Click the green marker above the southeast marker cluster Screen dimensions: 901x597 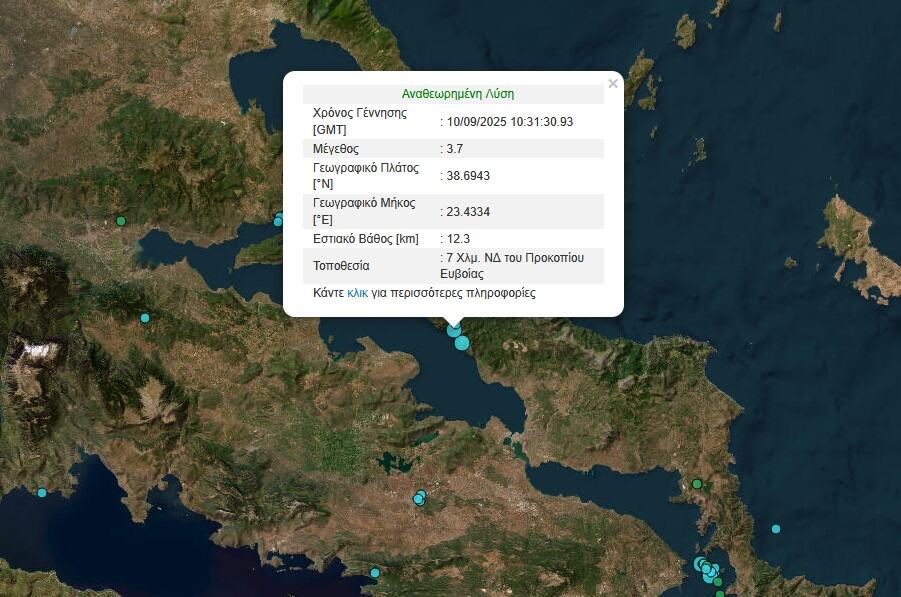[x=697, y=484]
